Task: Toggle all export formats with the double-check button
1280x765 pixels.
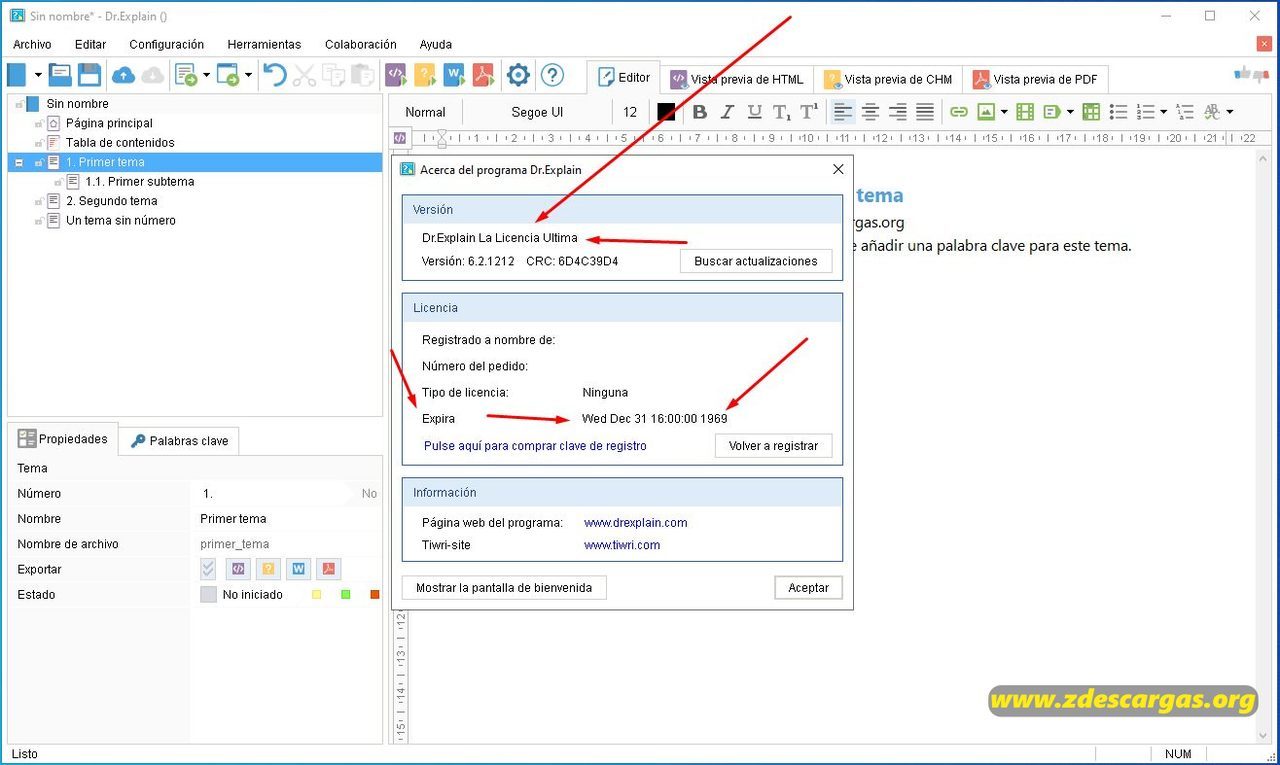Action: coord(208,569)
